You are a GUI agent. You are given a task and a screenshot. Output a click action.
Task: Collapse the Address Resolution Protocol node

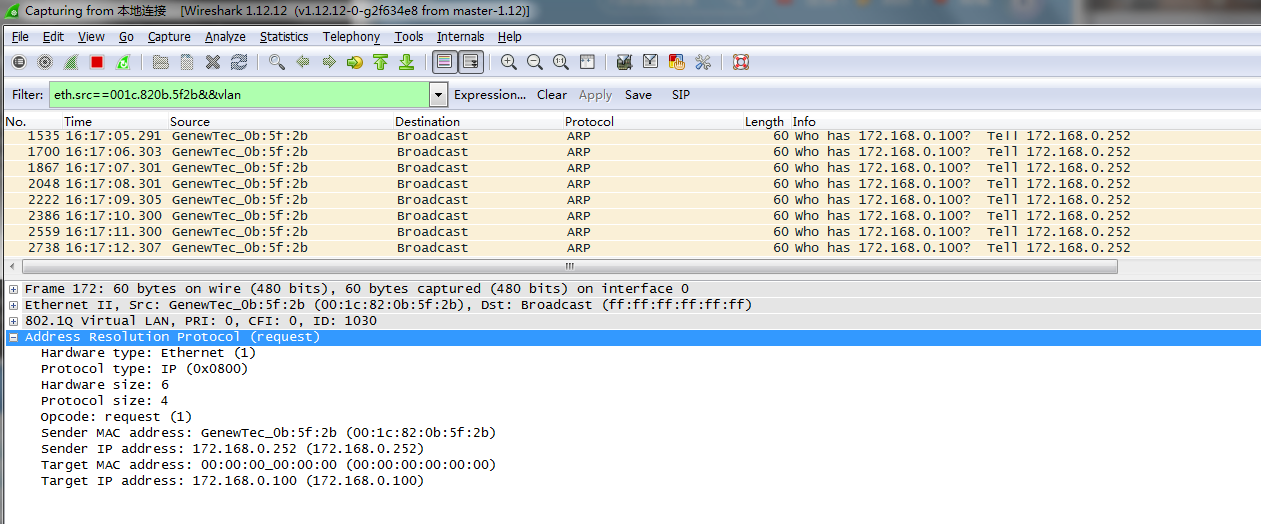coord(13,337)
